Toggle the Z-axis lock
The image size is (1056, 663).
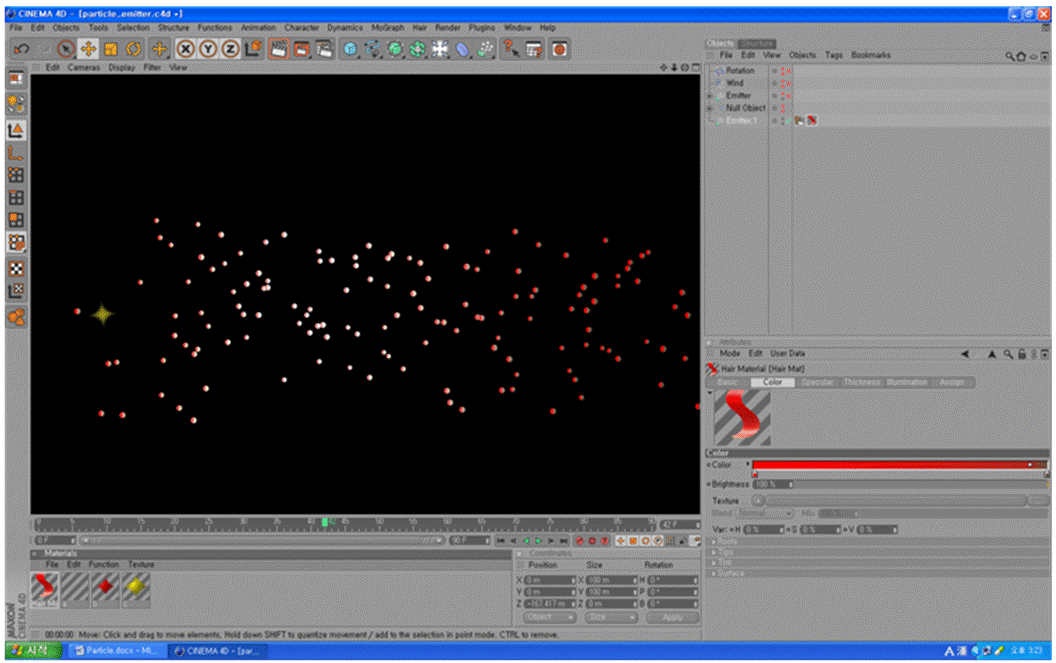tap(230, 49)
